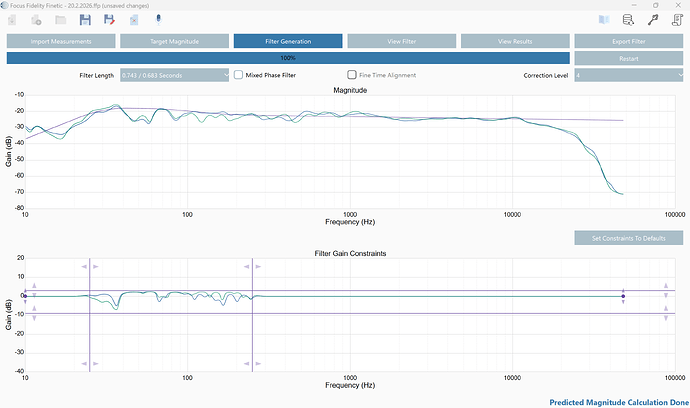Lower maximum gain using left-side down arrow
The width and height of the screenshot is (690, 408).
coord(34,295)
